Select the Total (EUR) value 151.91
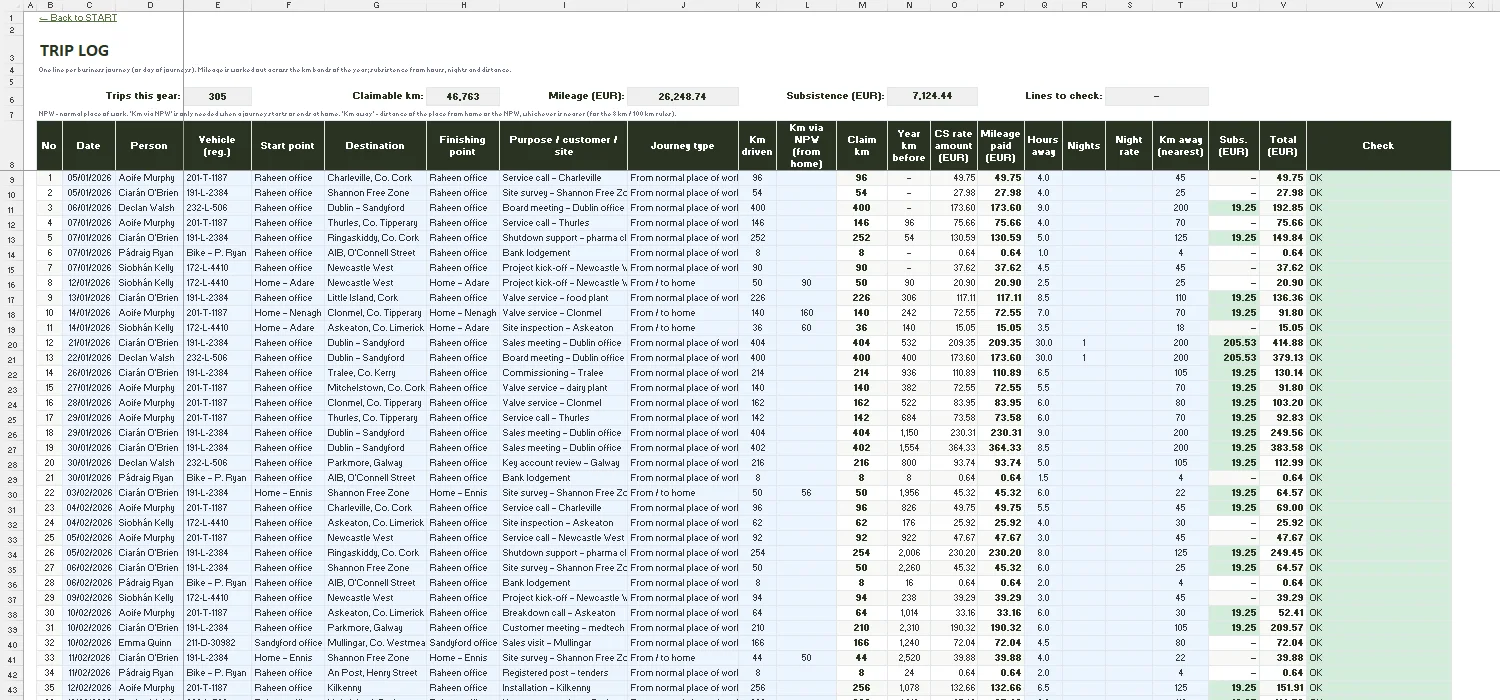This screenshot has width=1500, height=700. [x=1283, y=688]
